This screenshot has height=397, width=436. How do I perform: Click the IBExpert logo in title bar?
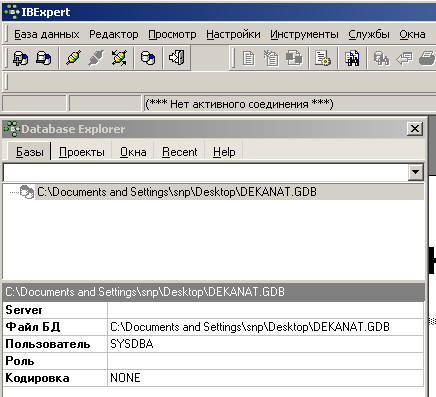[x=12, y=12]
